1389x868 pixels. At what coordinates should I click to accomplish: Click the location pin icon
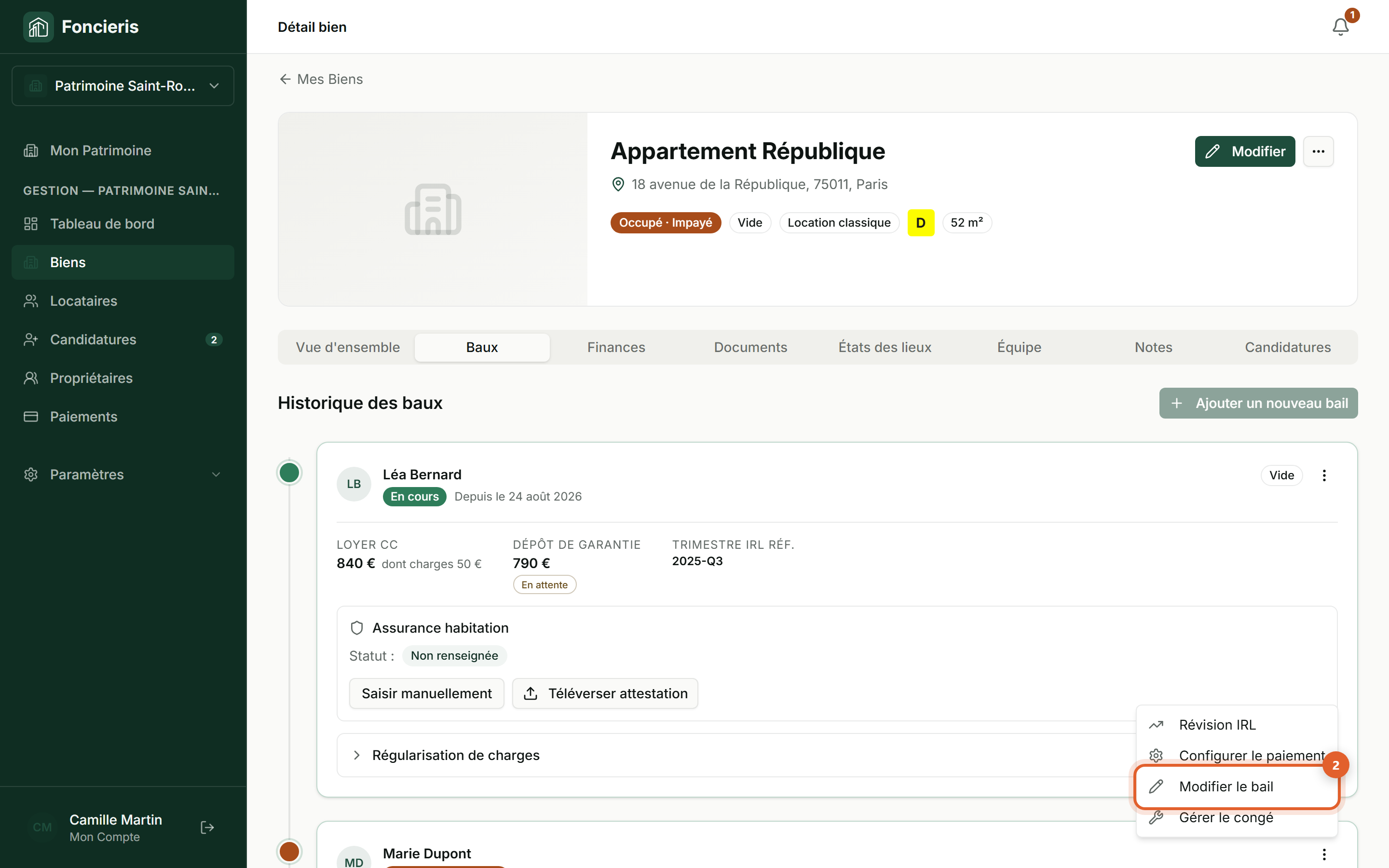tap(618, 184)
